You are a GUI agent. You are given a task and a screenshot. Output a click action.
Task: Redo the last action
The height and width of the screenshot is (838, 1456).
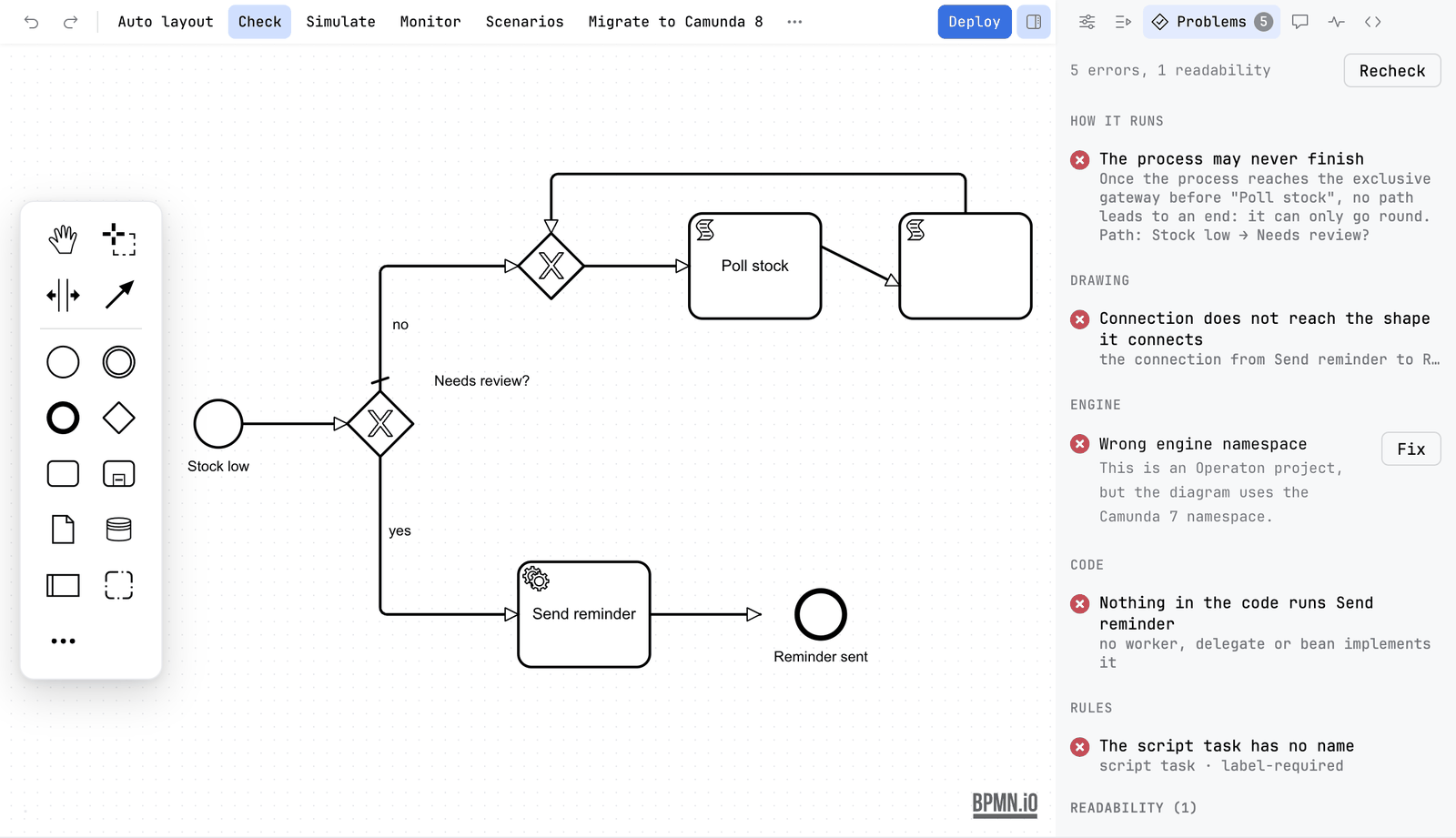click(x=70, y=22)
